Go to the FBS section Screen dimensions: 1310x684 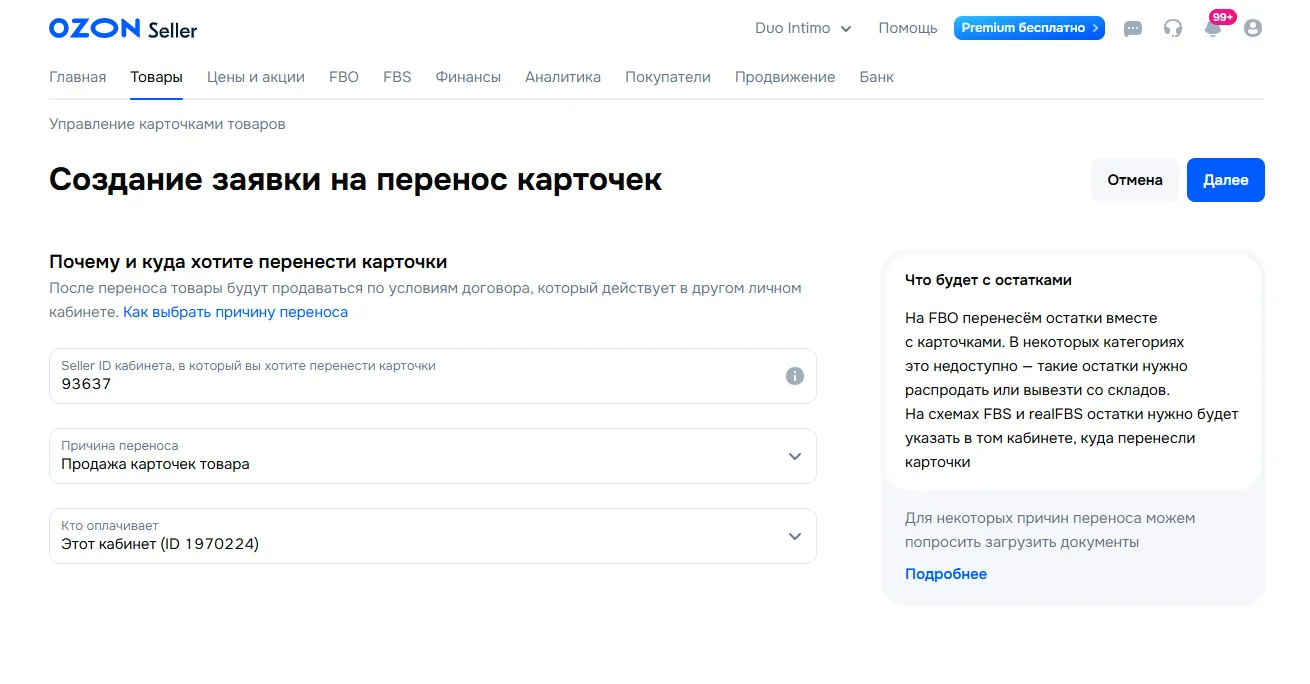point(397,76)
